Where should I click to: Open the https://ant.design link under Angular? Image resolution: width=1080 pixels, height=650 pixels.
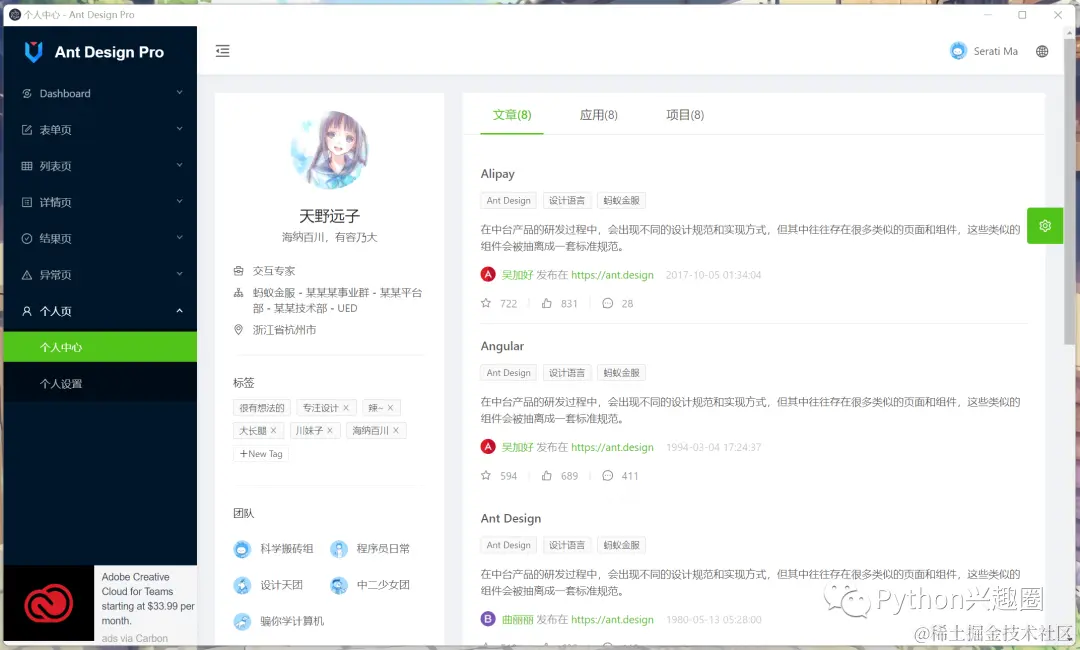(x=613, y=446)
